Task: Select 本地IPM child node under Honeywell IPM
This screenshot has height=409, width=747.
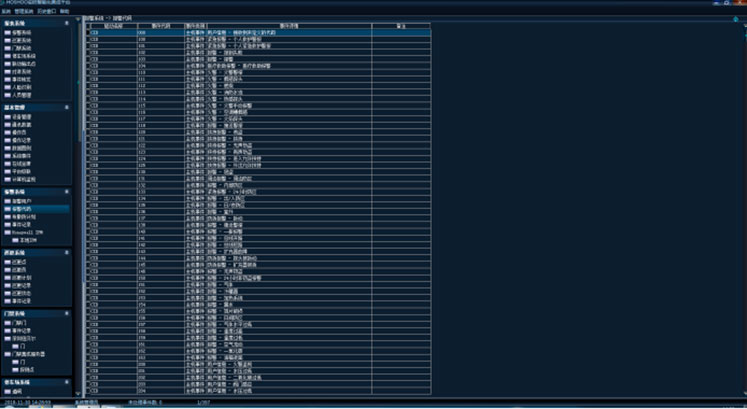Action: 30,240
